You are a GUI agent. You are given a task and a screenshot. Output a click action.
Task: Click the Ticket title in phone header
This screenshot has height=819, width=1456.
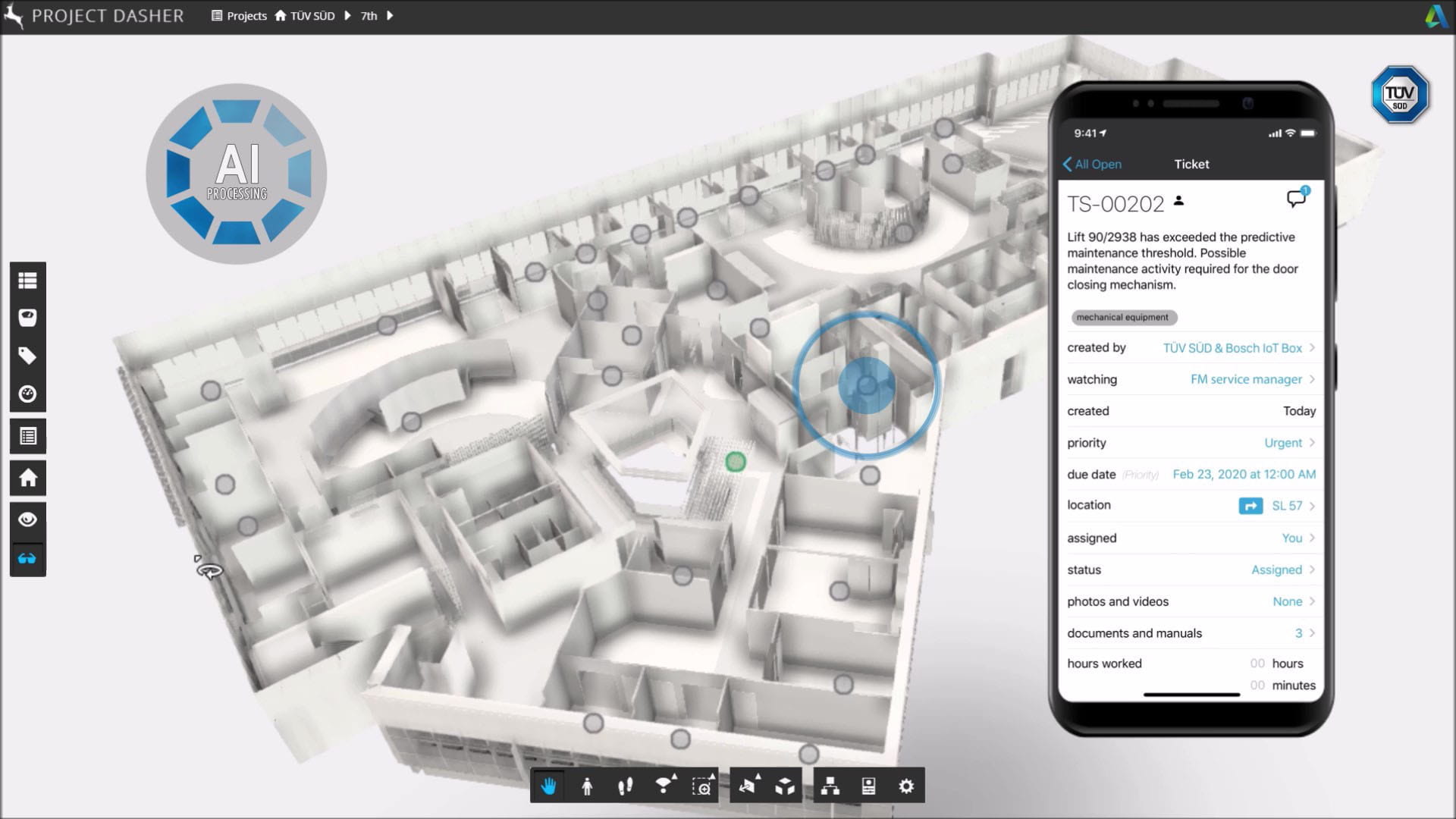1191,164
